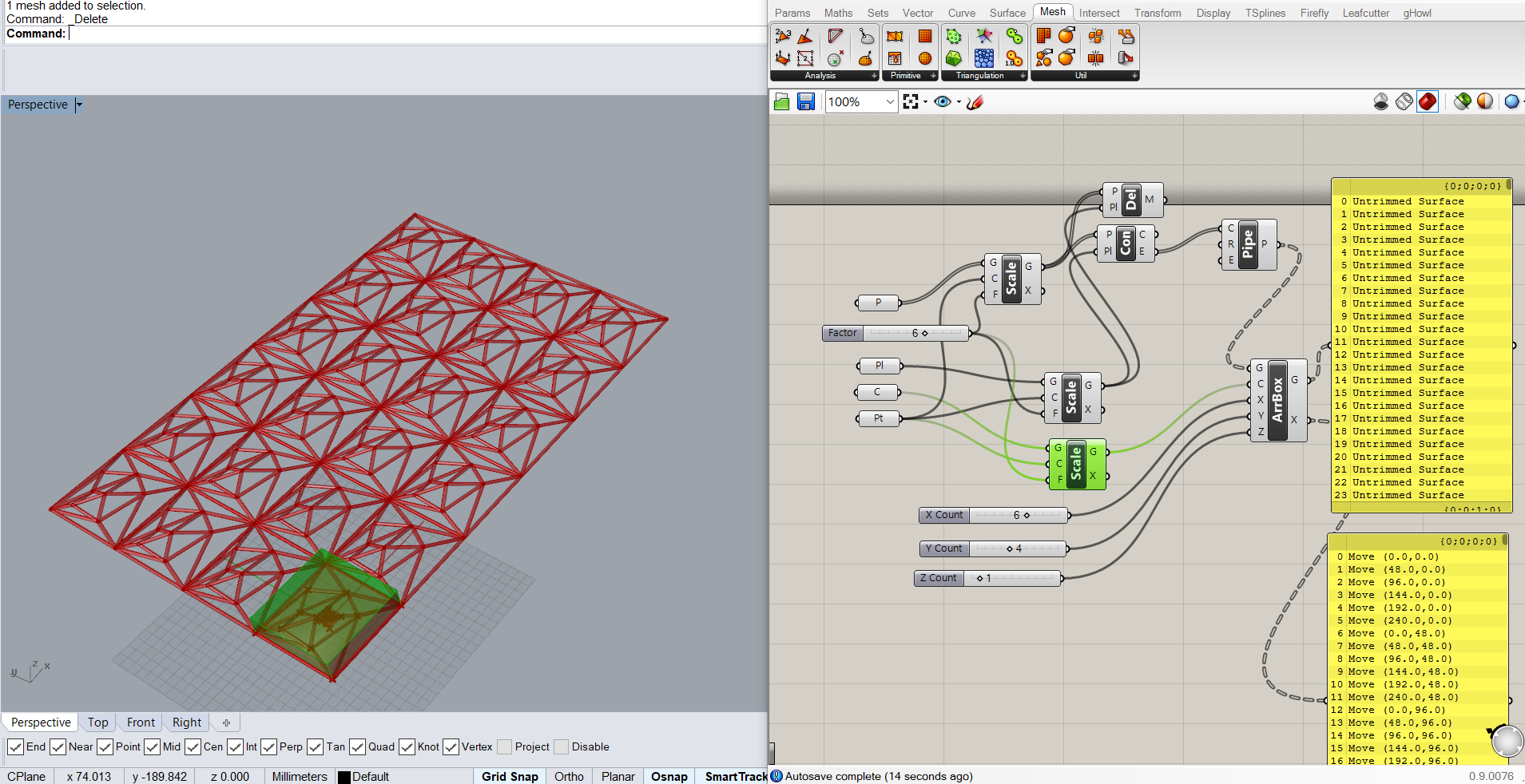Viewport: 1525px width, 784px height.
Task: Choose the Mesh Inclusion gray sphere icon
Action: pyautogui.click(x=836, y=58)
